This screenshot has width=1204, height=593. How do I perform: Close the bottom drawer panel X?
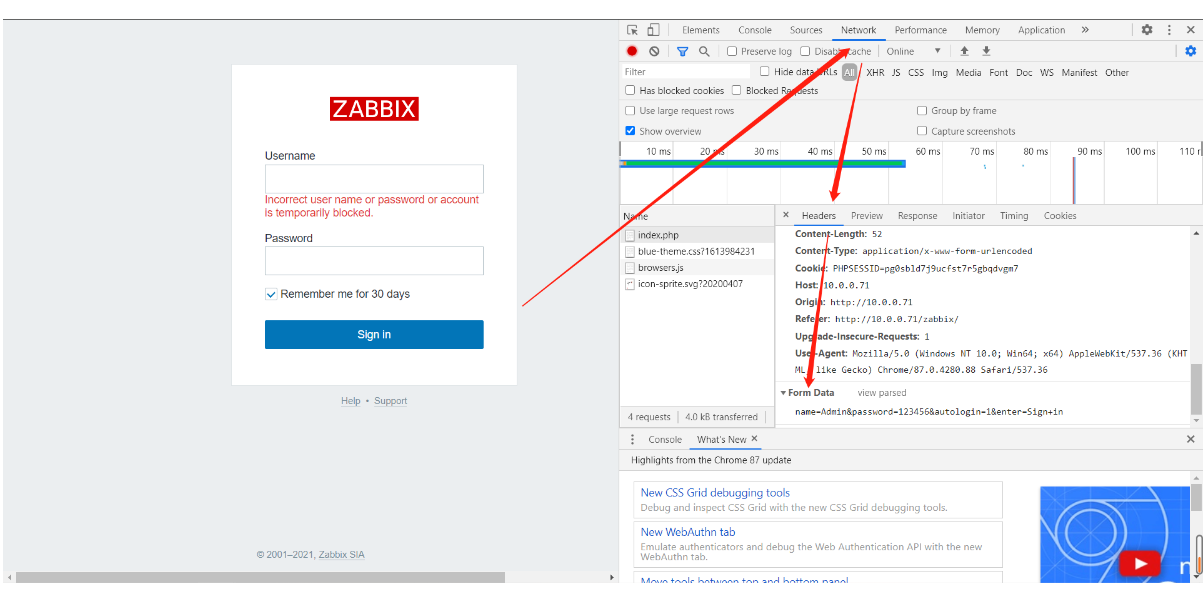pos(1190,439)
